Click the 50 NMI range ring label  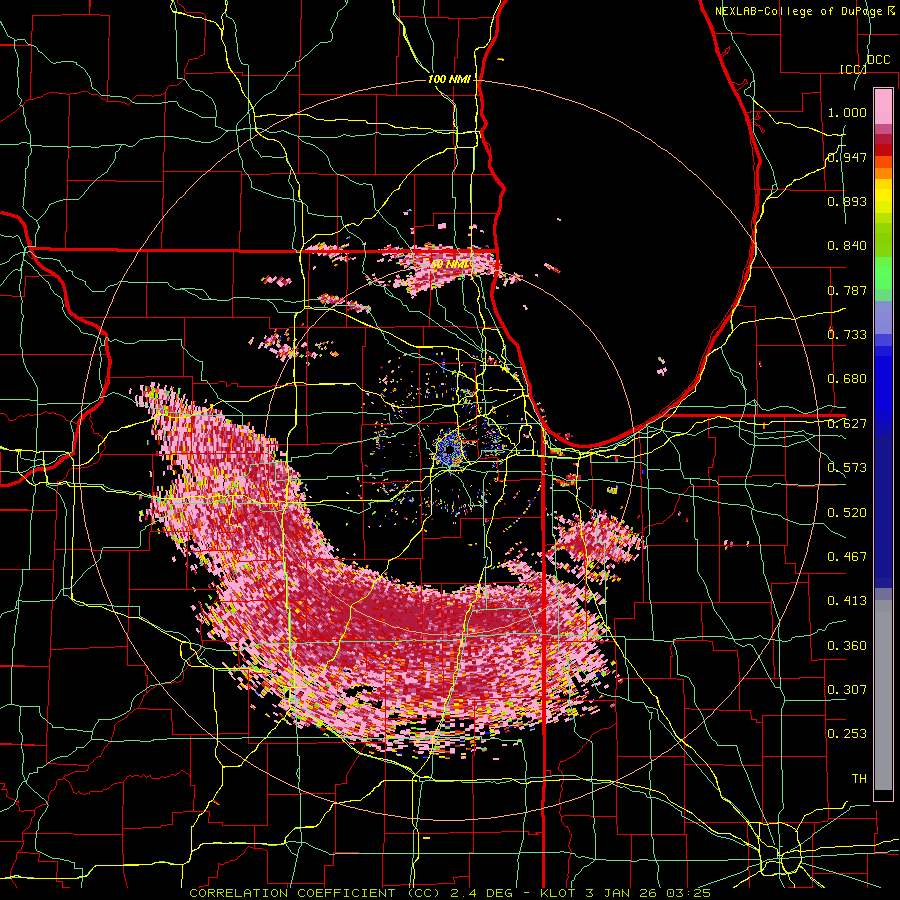click(451, 264)
